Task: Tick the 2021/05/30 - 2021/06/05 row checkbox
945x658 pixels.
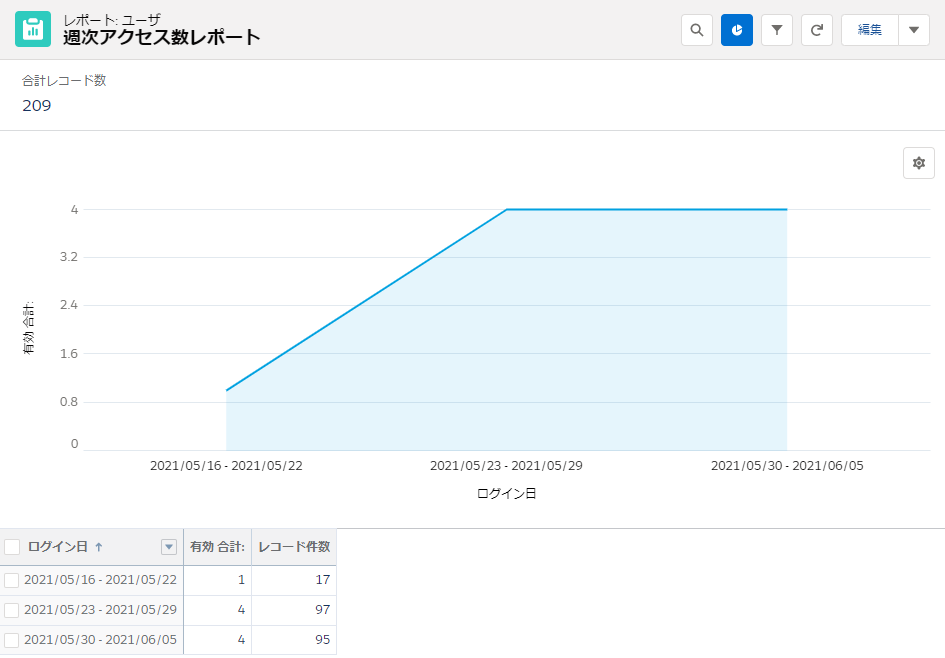Action: point(12,640)
